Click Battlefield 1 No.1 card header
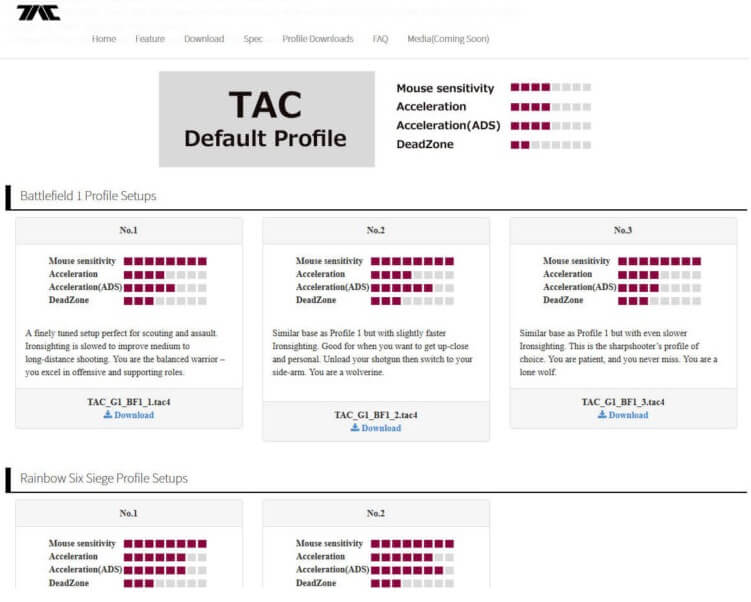 pyautogui.click(x=129, y=230)
